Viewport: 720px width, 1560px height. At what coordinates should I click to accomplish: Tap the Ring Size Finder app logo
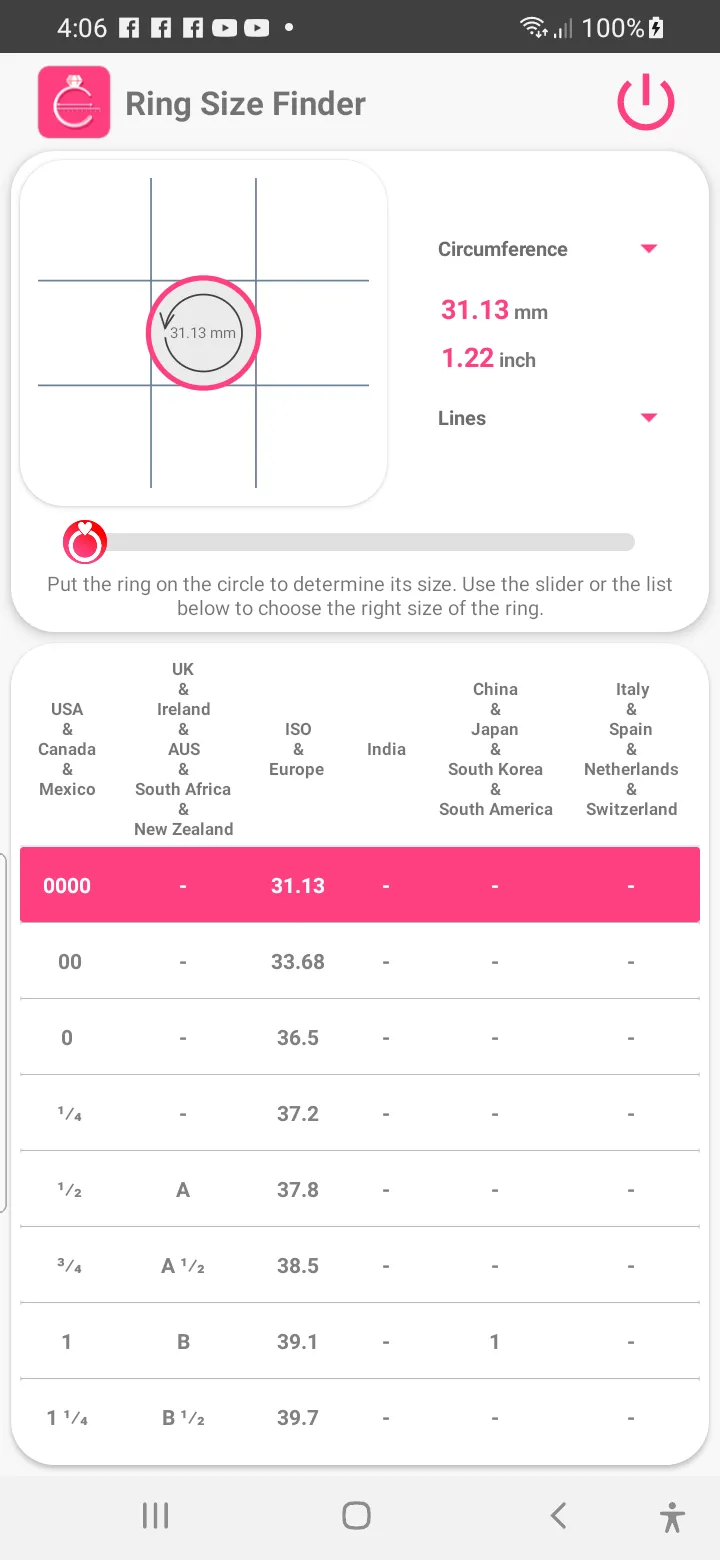pyautogui.click(x=74, y=102)
